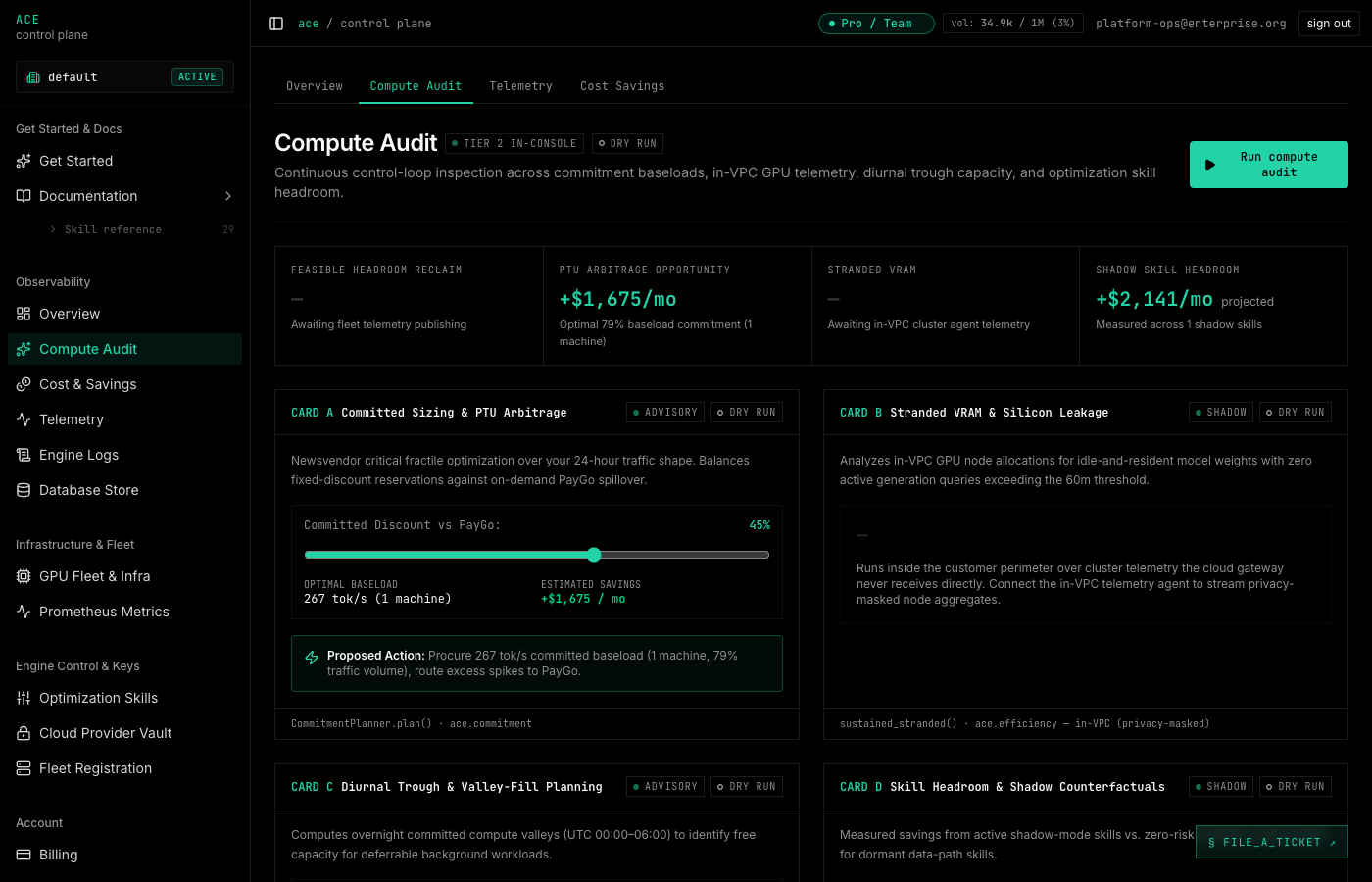The height and width of the screenshot is (882, 1372).
Task: Expand the Documentation chevron
Action: click(228, 196)
